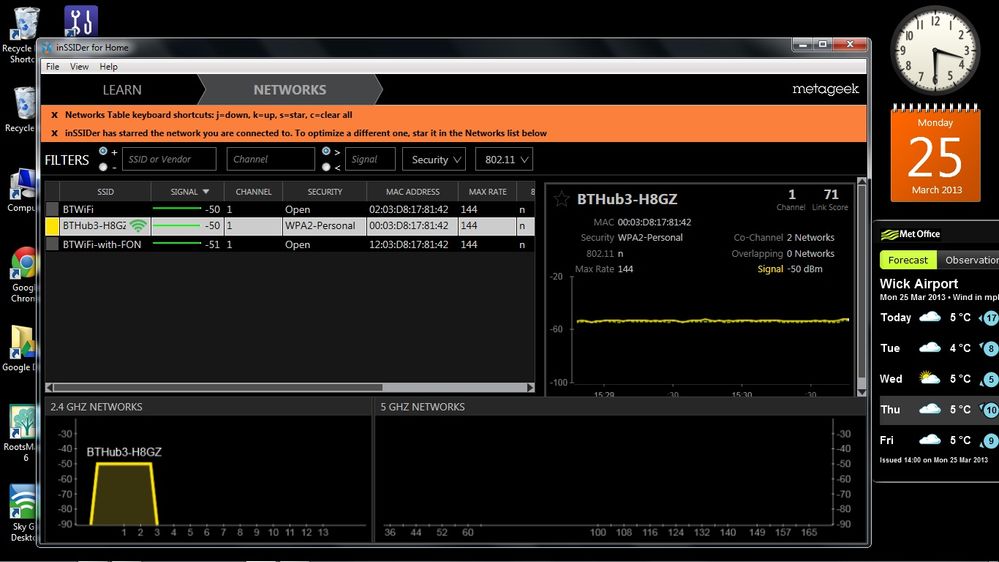The height and width of the screenshot is (562, 999).
Task: Click right arrow of table horizontal scrollbar
Action: point(530,387)
